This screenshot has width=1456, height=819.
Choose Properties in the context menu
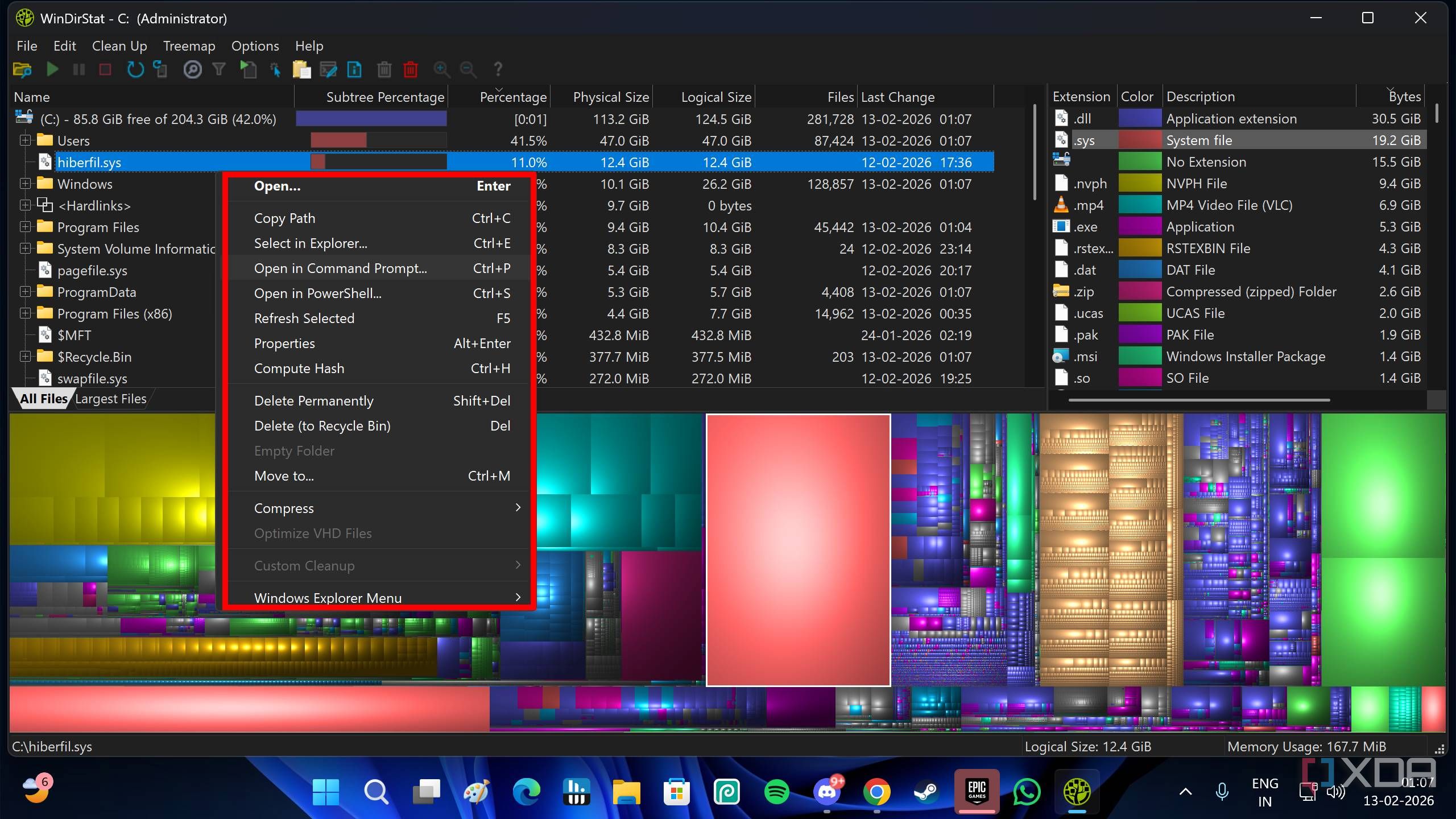click(x=379, y=343)
